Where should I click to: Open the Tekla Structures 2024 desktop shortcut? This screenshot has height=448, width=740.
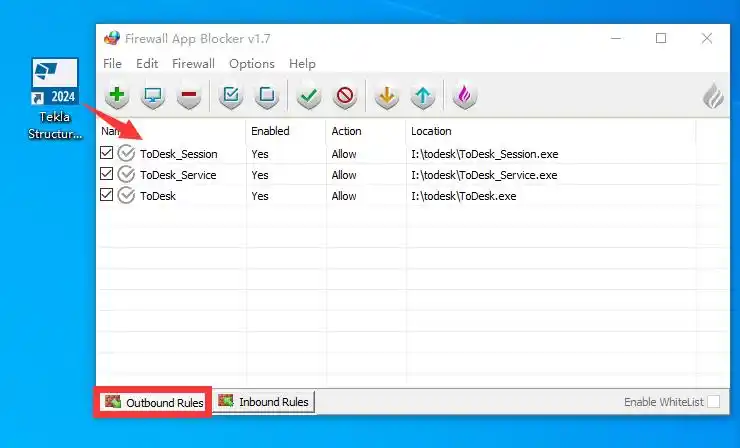[x=55, y=99]
